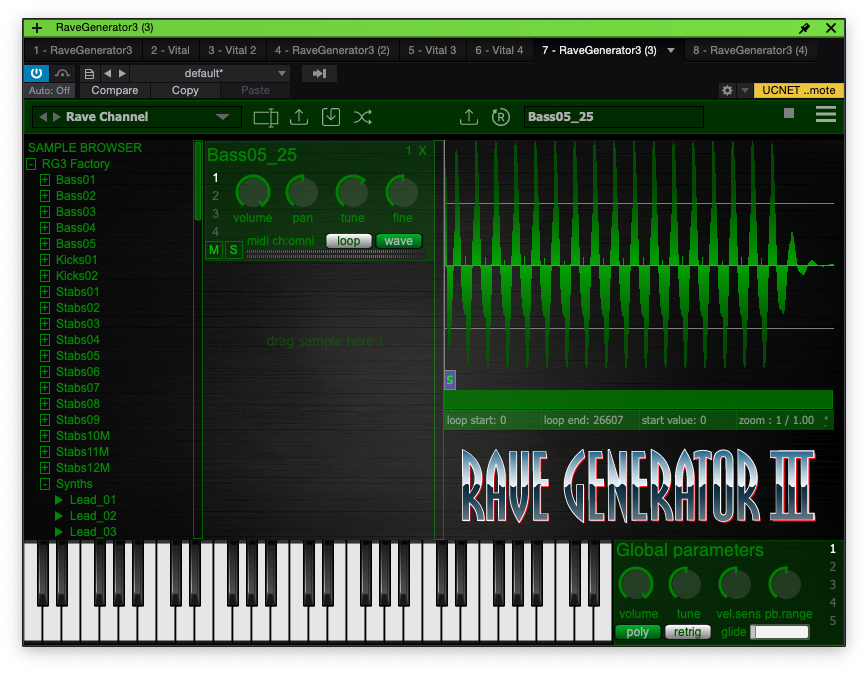Image resolution: width=868 pixels, height=673 pixels.
Task: Switch to 8 - RaveGenerator3 (4) tab
Action: (750, 50)
